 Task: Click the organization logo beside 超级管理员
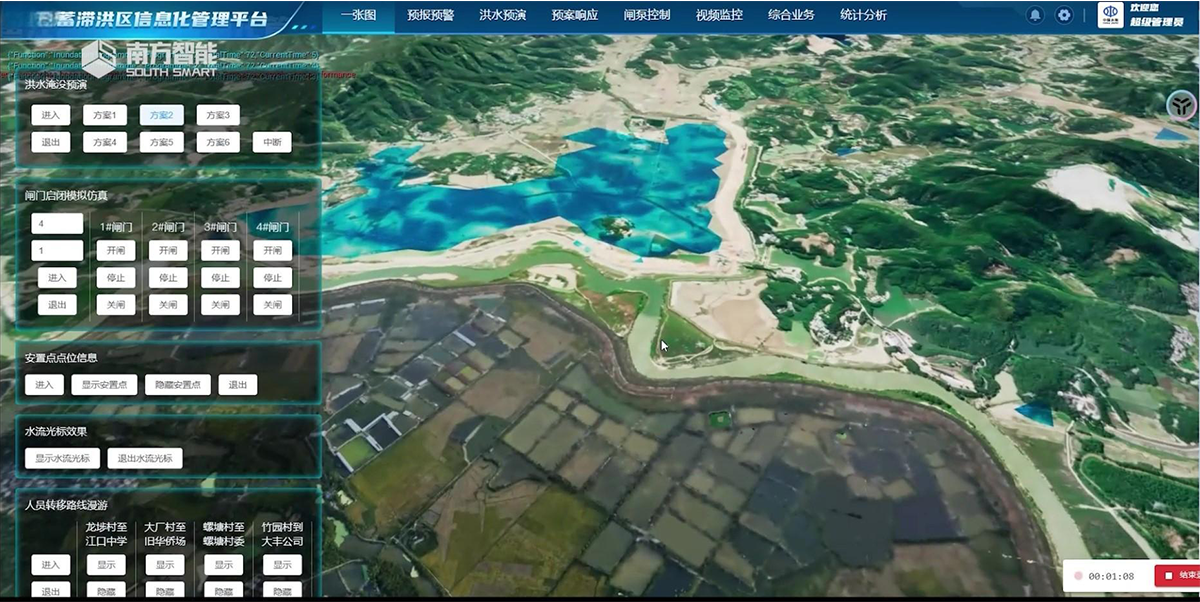(1109, 15)
